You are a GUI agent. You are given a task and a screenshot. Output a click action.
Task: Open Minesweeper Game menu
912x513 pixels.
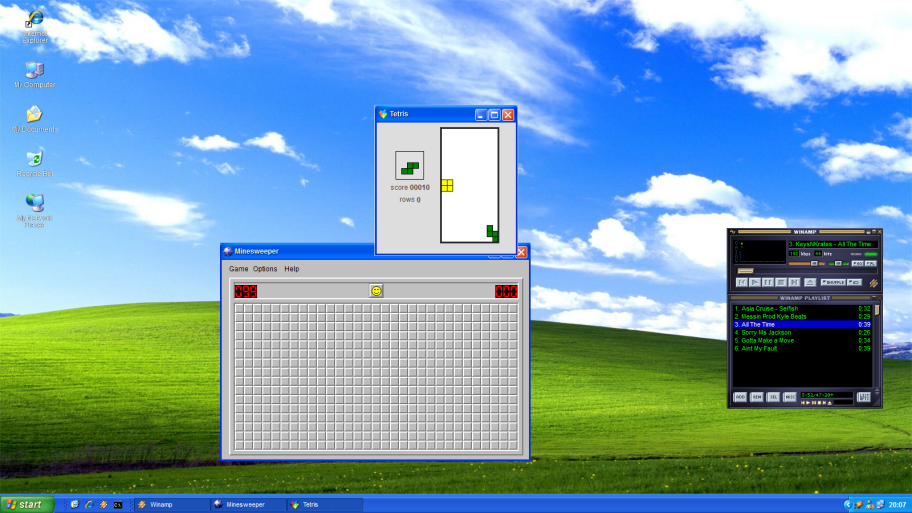[238, 269]
